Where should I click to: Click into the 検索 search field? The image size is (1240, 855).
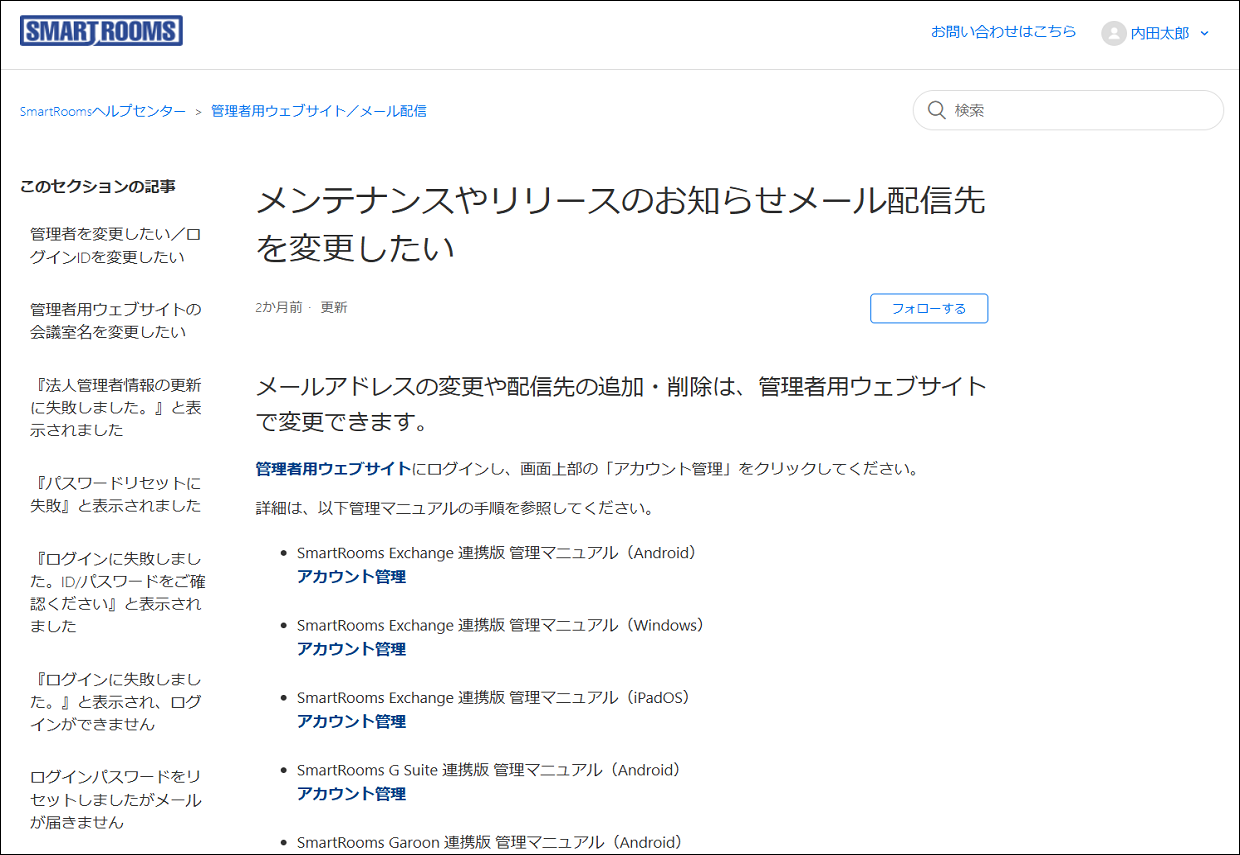click(1080, 110)
